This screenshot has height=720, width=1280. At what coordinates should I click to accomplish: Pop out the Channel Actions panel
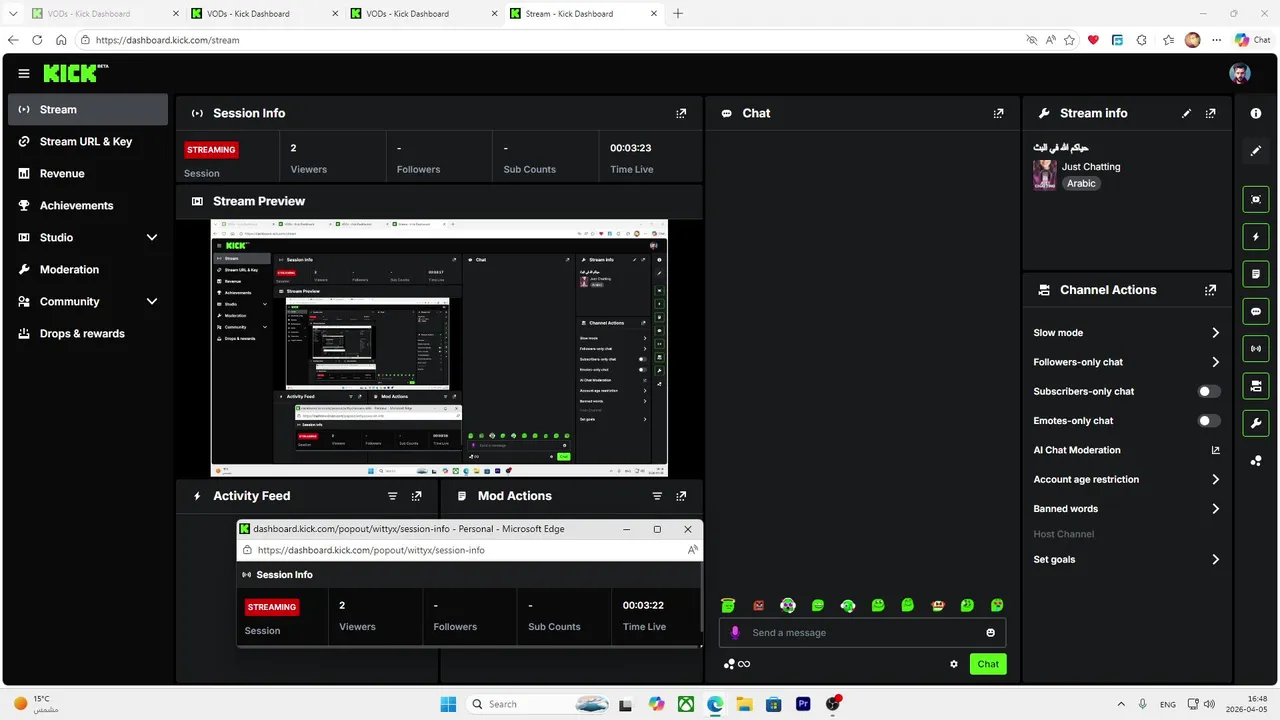[1211, 290]
